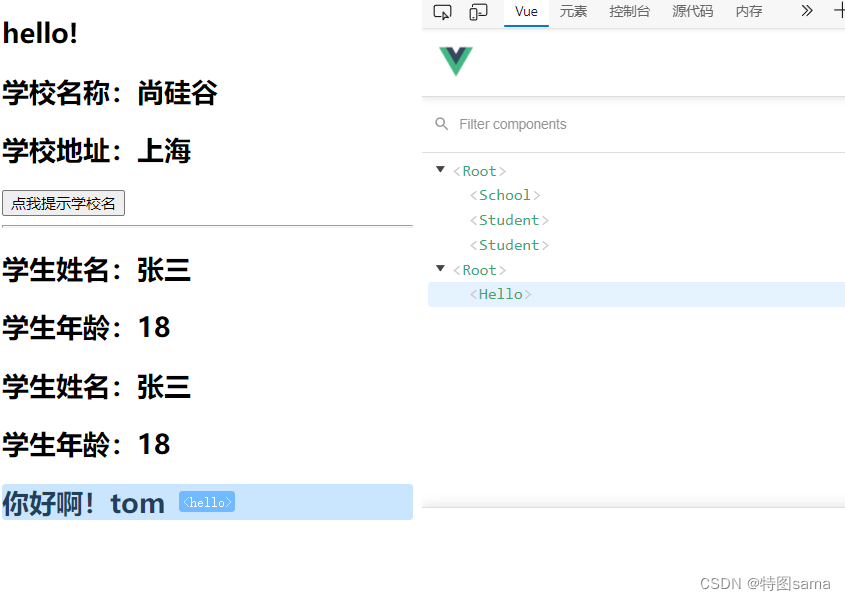The image size is (845, 601).
Task: Switch to the 内存 tab
Action: tap(748, 11)
